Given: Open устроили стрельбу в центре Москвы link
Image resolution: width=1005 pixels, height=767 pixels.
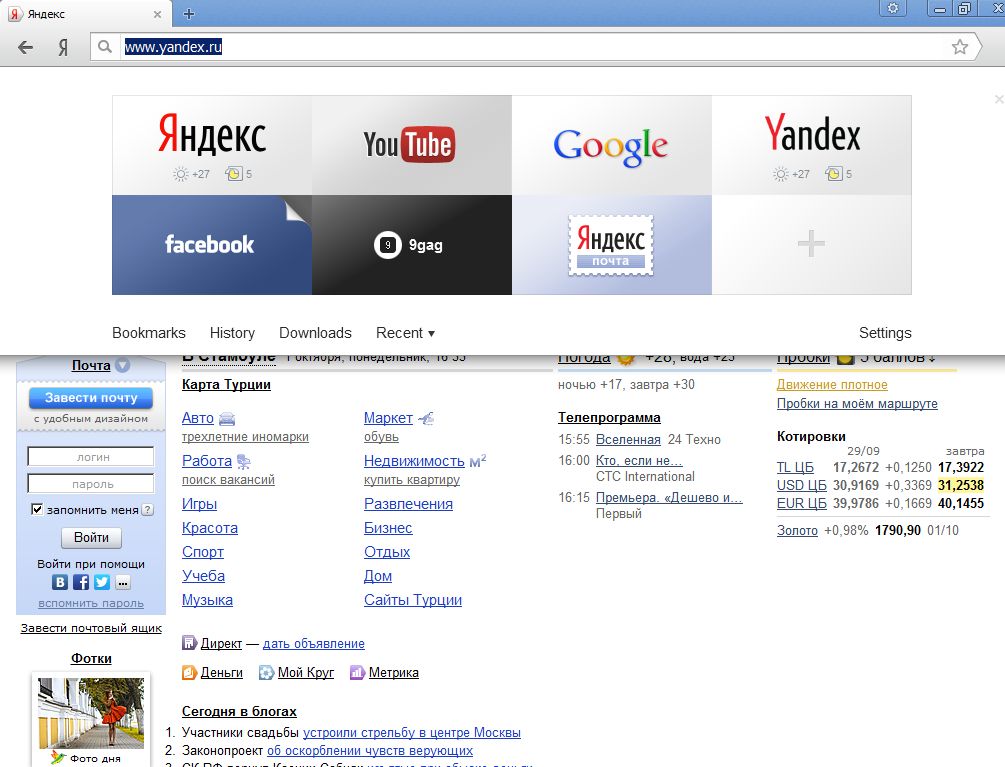Looking at the screenshot, I should (411, 732).
